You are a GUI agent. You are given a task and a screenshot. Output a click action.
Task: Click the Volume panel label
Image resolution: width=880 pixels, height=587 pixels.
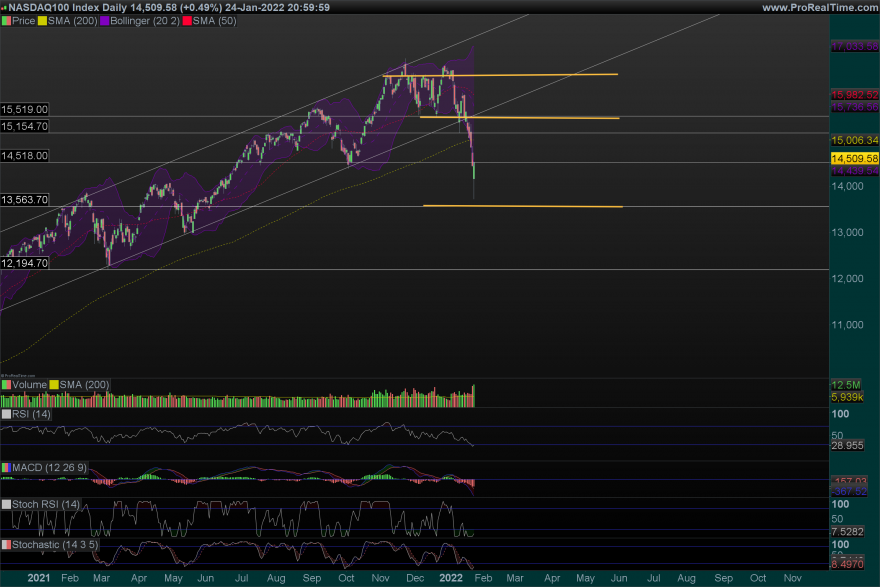coord(29,384)
